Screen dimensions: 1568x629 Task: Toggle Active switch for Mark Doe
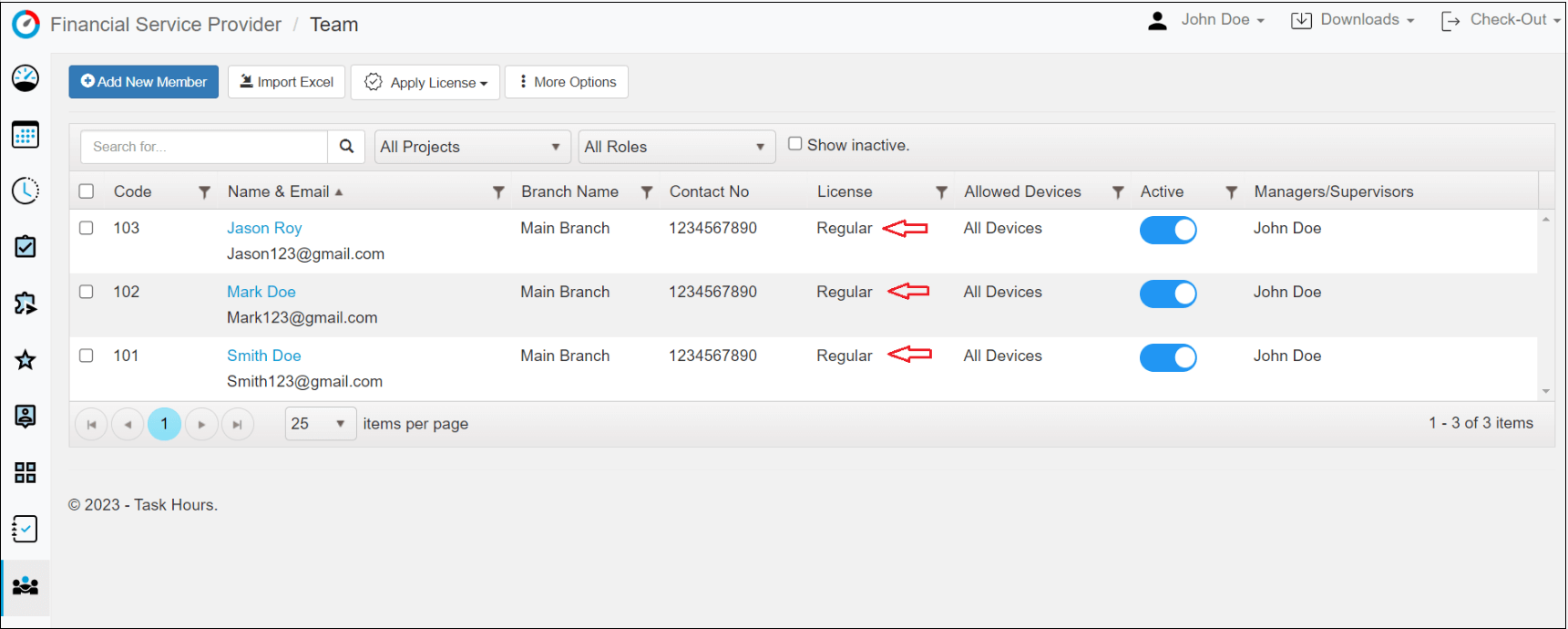1168,294
